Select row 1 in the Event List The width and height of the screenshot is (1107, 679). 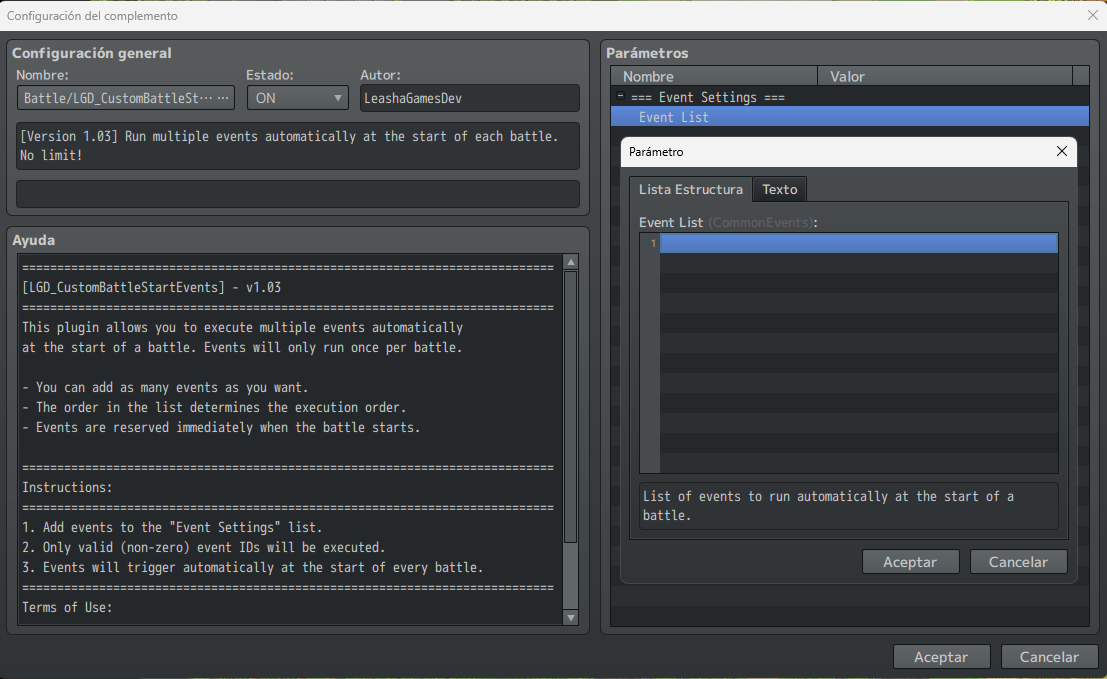(858, 243)
